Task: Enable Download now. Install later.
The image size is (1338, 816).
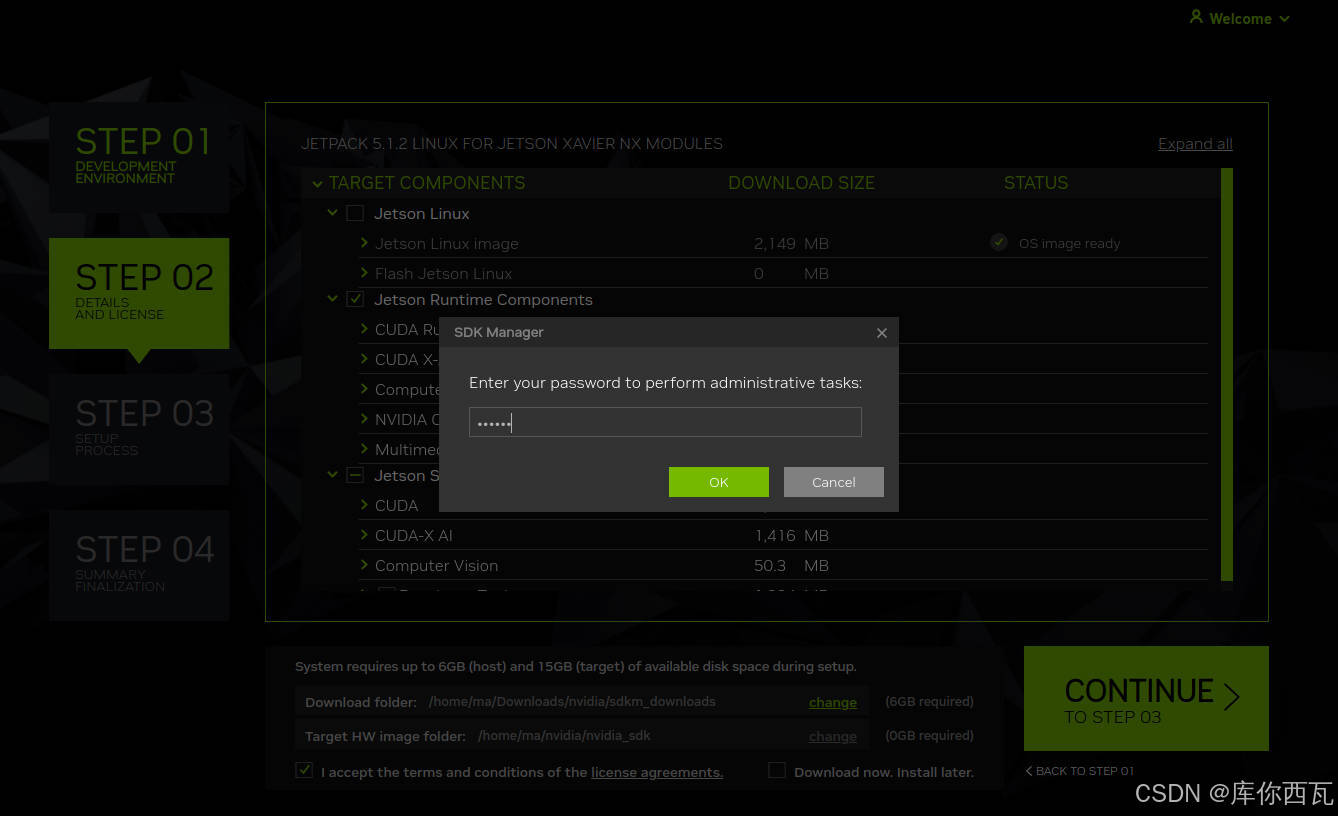Action: coord(776,771)
